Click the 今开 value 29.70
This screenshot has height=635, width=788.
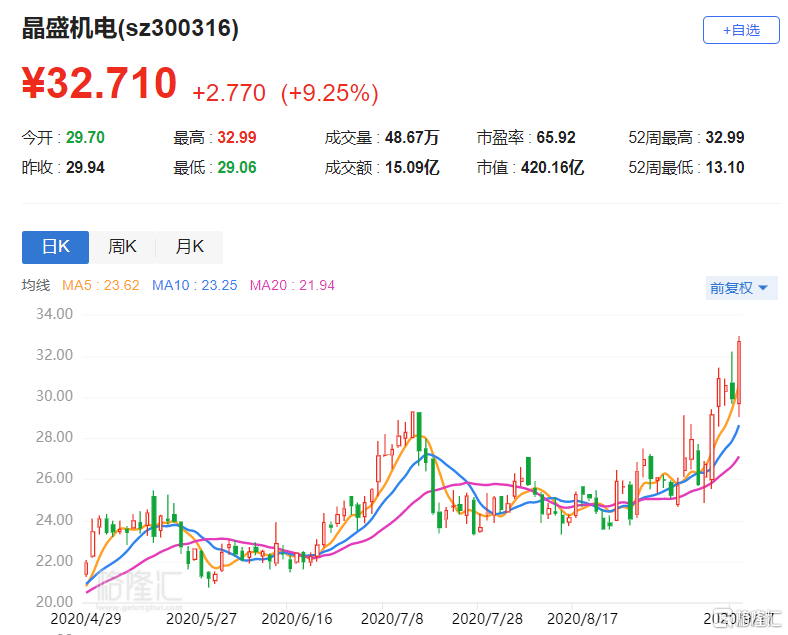pos(85,137)
